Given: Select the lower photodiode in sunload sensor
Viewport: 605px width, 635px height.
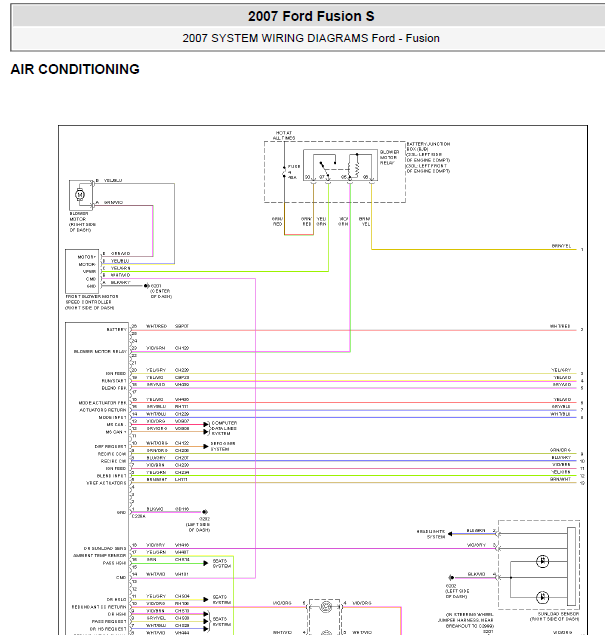Looking at the screenshot, I should 542,597.
